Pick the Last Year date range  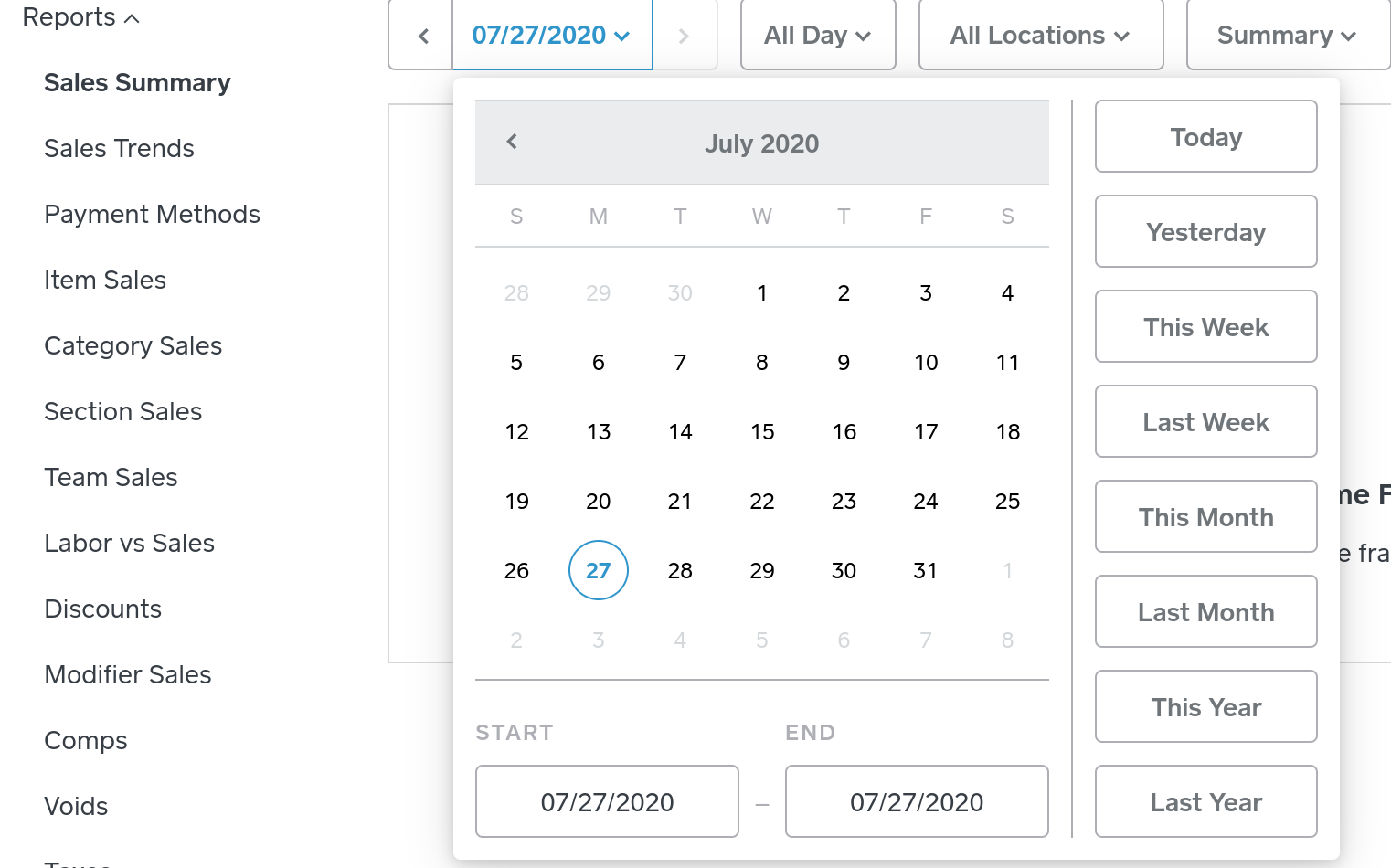click(x=1205, y=802)
